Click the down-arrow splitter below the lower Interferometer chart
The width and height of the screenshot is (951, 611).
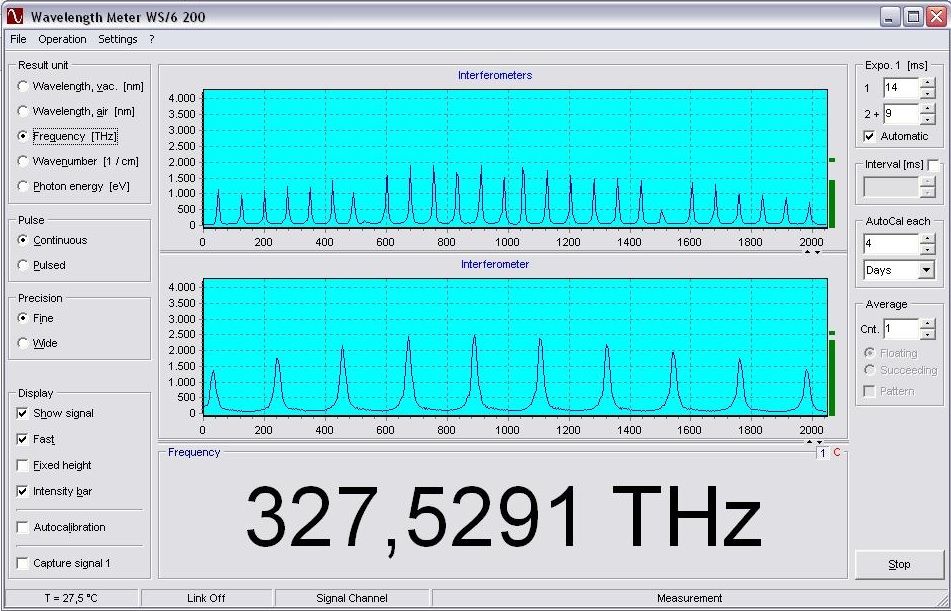pos(819,442)
